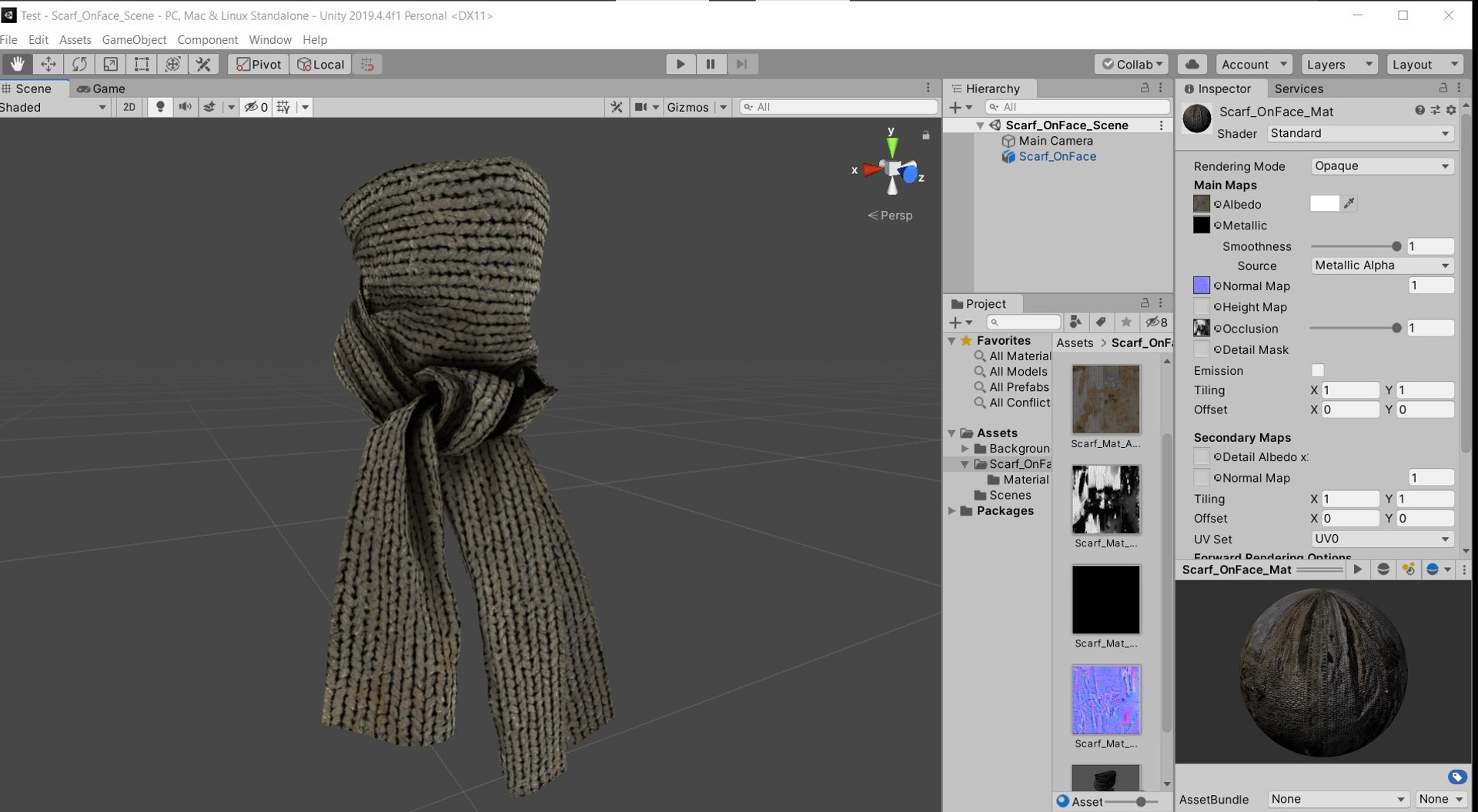Select the Scarf_Mat normal map thumbnail
The height and width of the screenshot is (812, 1478).
click(x=1105, y=700)
